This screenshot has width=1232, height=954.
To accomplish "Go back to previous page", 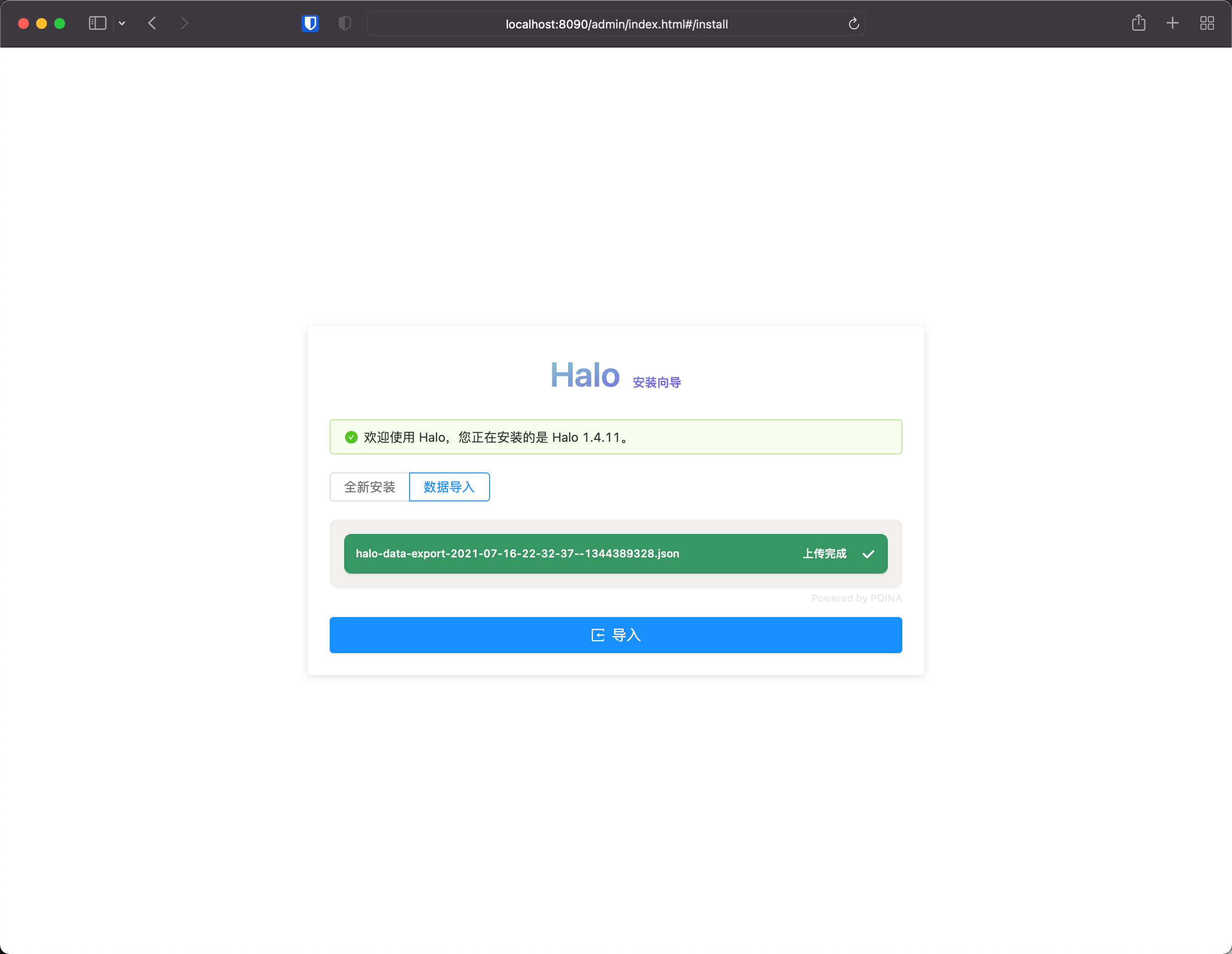I will point(152,23).
